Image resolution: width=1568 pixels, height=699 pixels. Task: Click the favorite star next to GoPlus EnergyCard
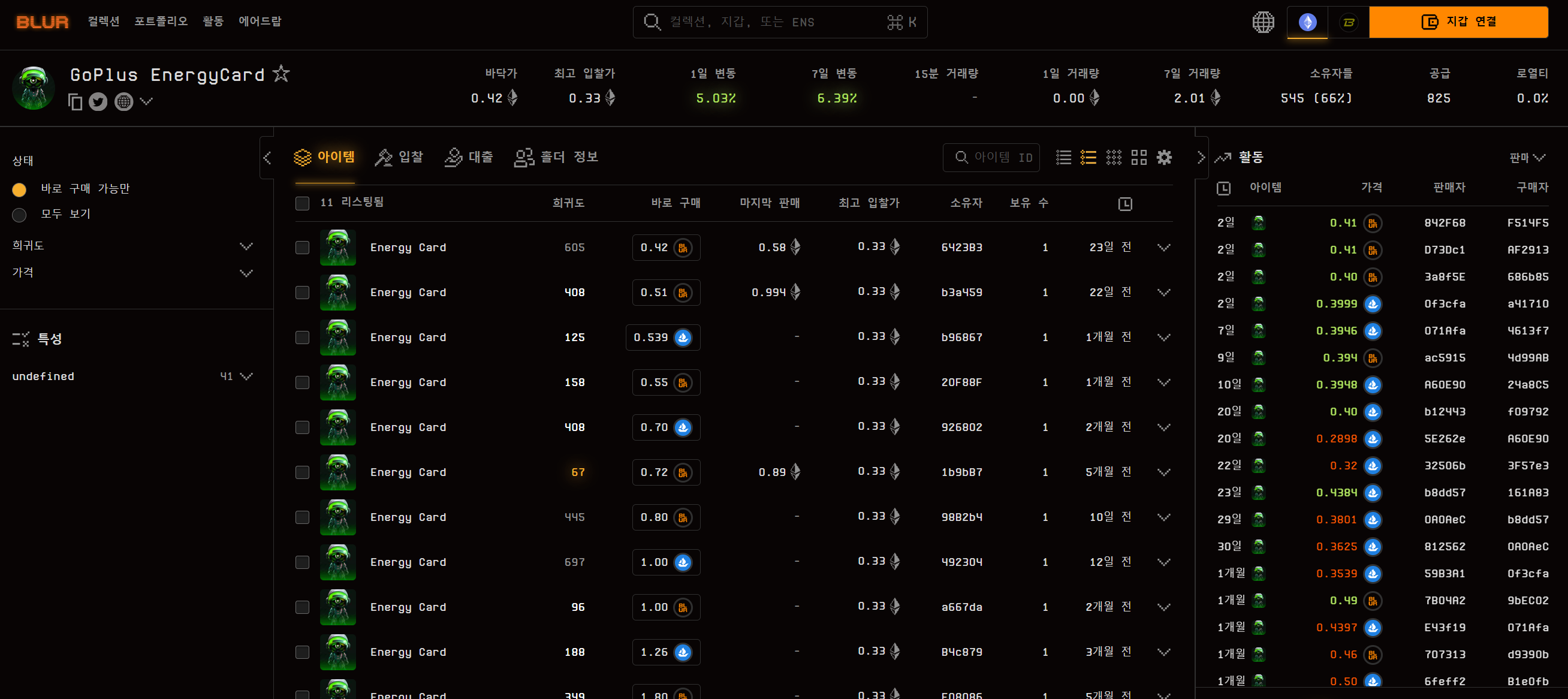coord(281,74)
